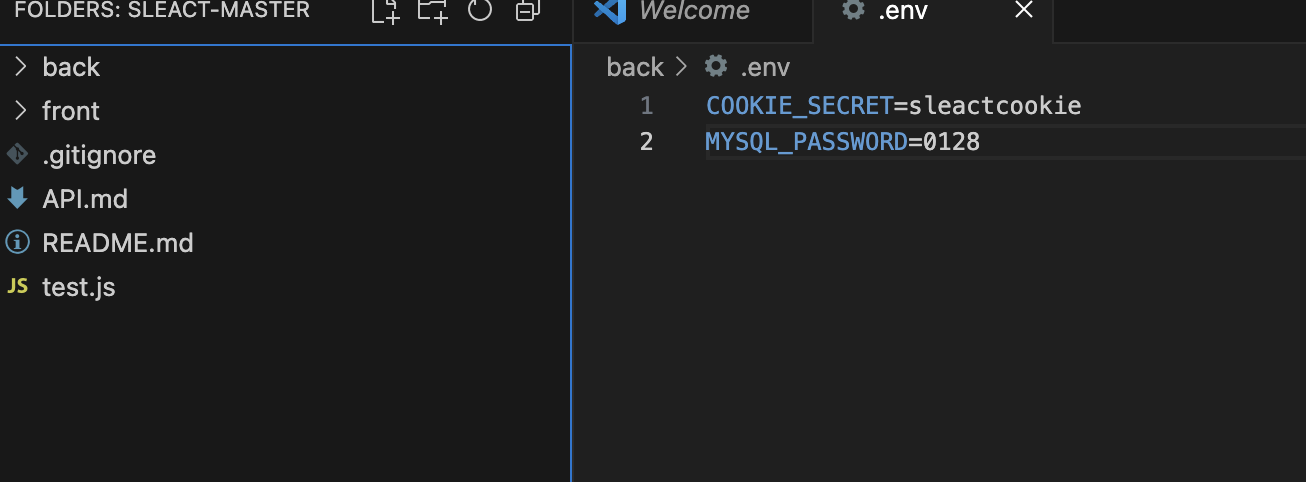This screenshot has width=1306, height=482.
Task: Expand the back folder chevron
Action: 20,67
